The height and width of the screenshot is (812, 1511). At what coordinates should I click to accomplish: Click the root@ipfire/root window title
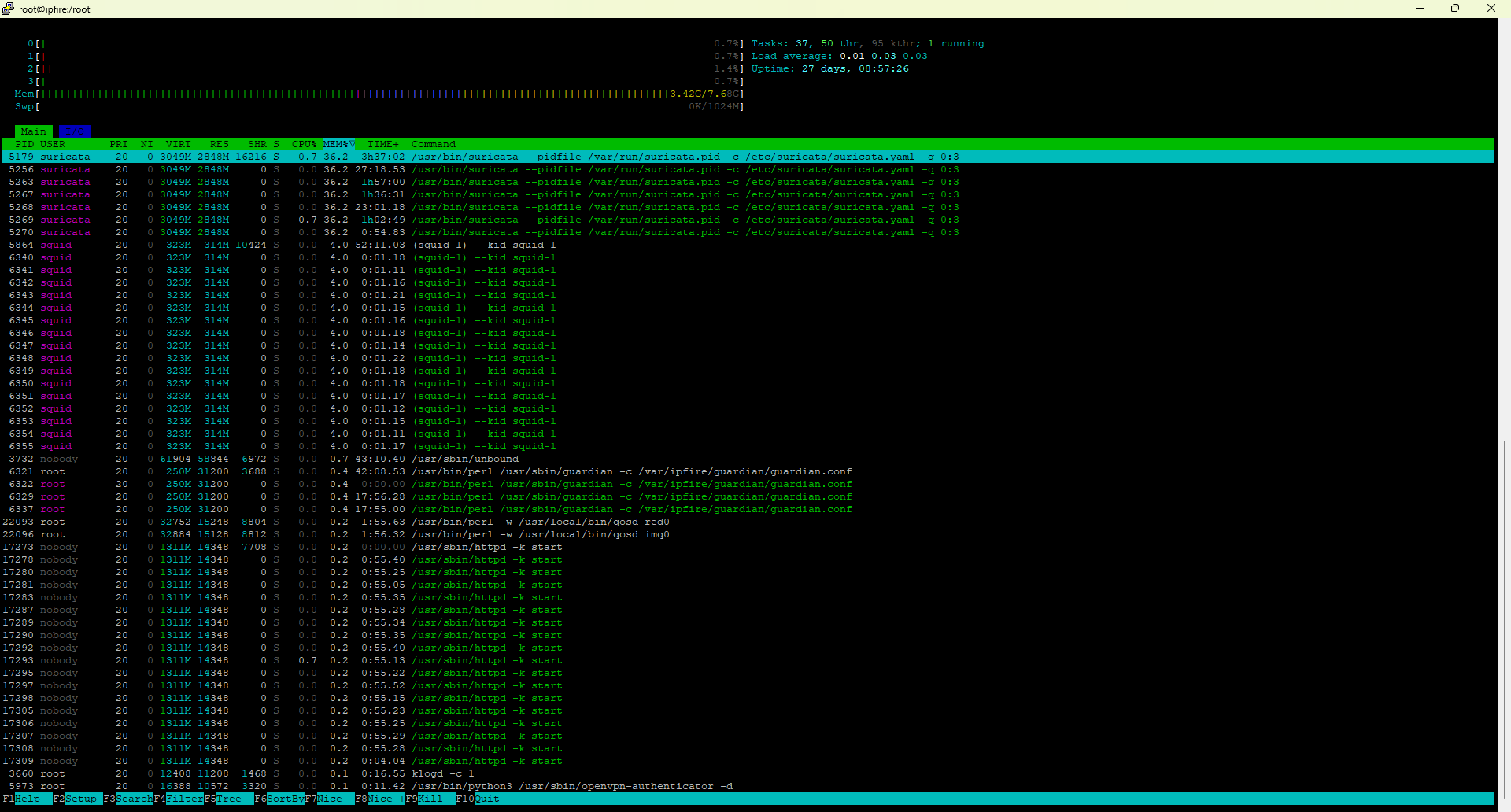click(54, 9)
